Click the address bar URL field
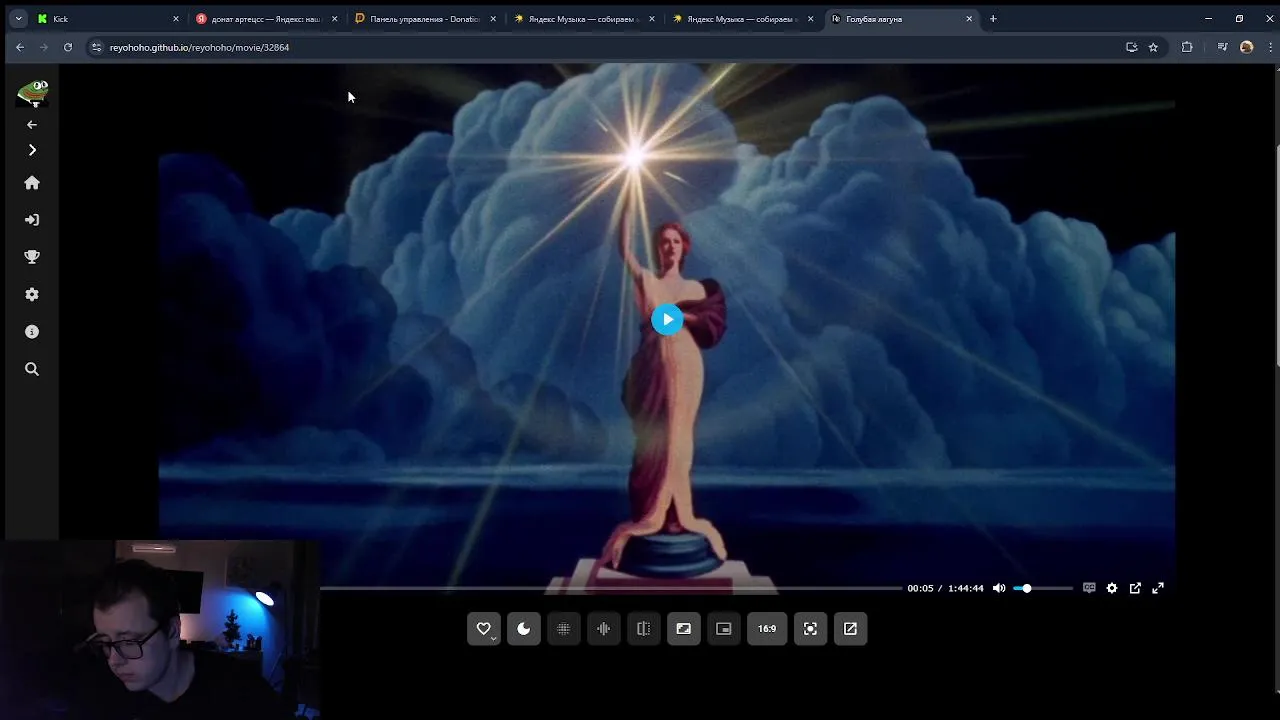 [610, 47]
